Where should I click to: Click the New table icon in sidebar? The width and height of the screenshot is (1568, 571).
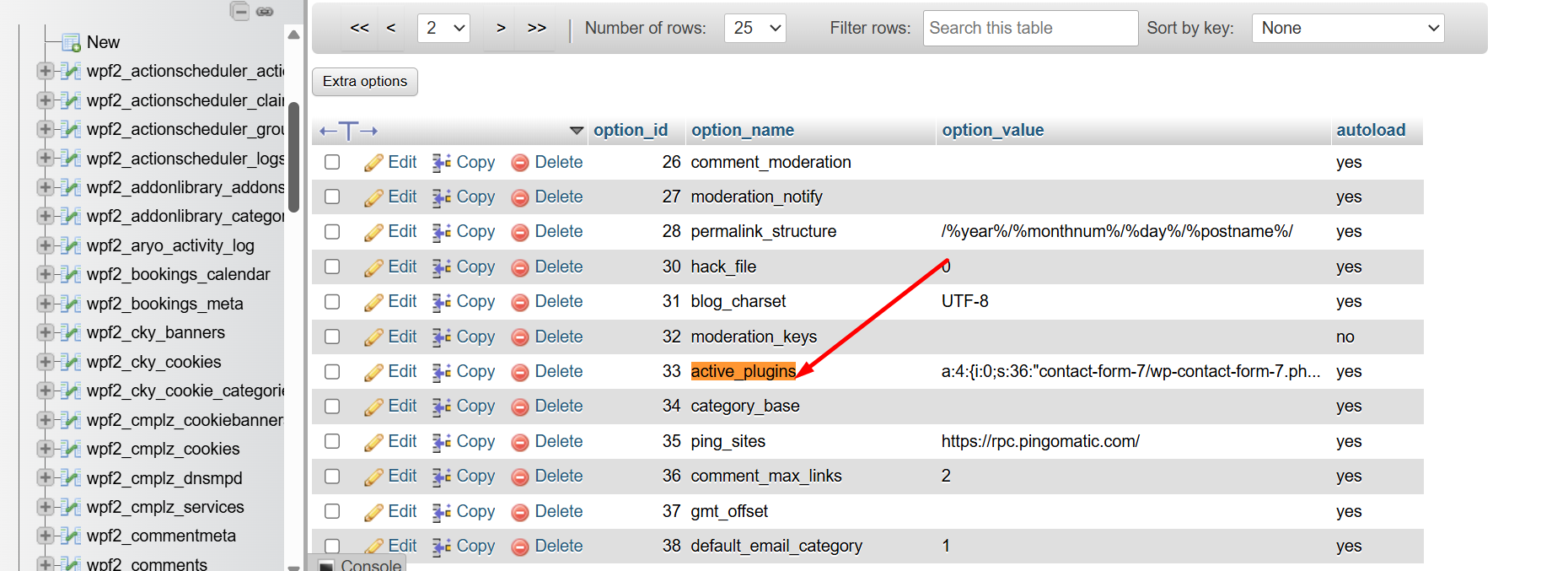[72, 42]
